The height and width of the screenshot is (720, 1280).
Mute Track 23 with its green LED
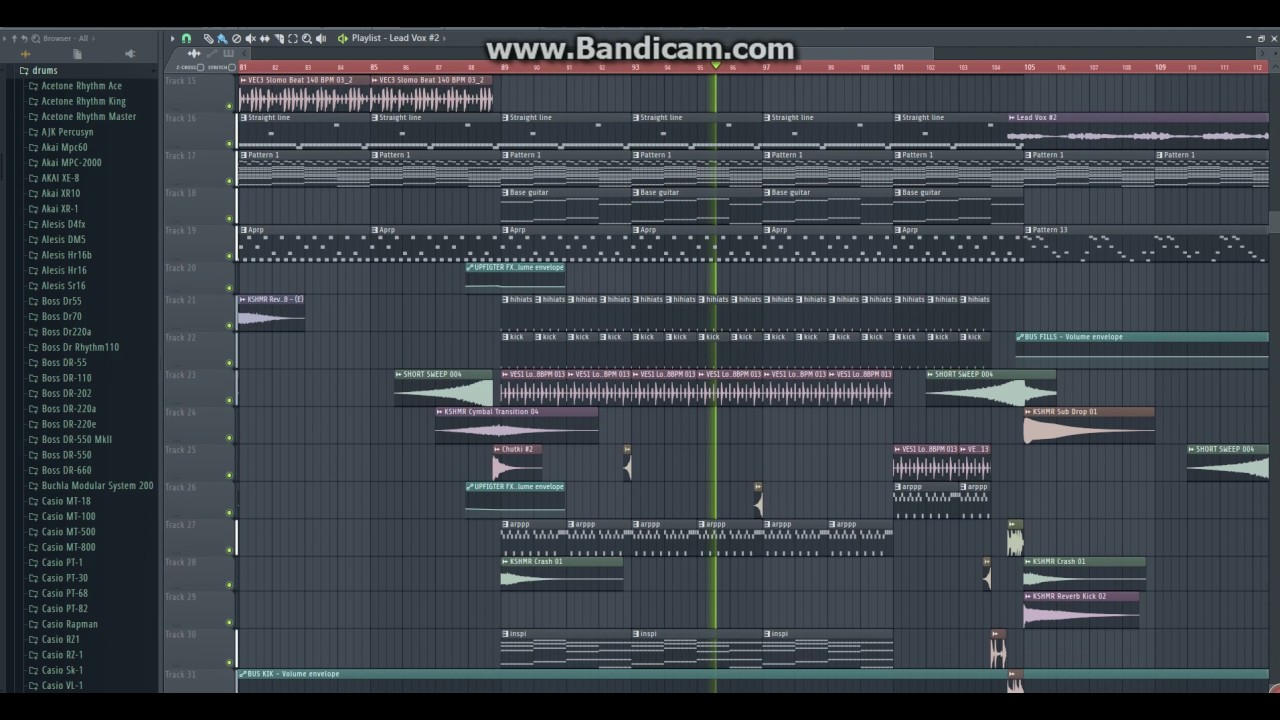(229, 400)
